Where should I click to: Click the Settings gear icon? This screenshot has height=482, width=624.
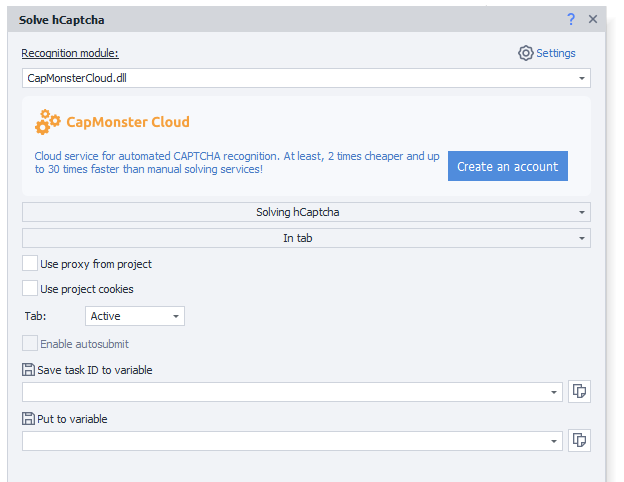coord(525,53)
